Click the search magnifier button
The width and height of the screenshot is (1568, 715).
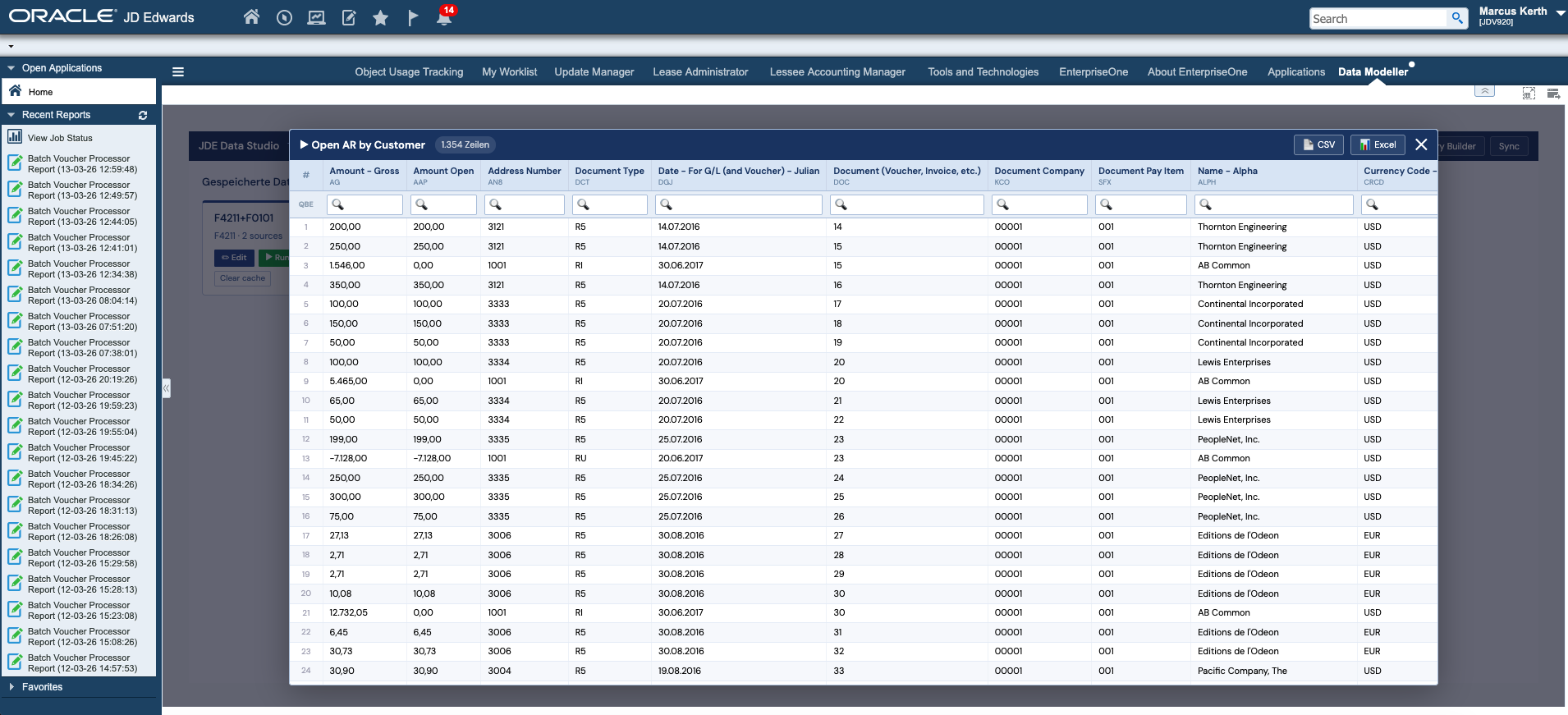[x=1457, y=18]
